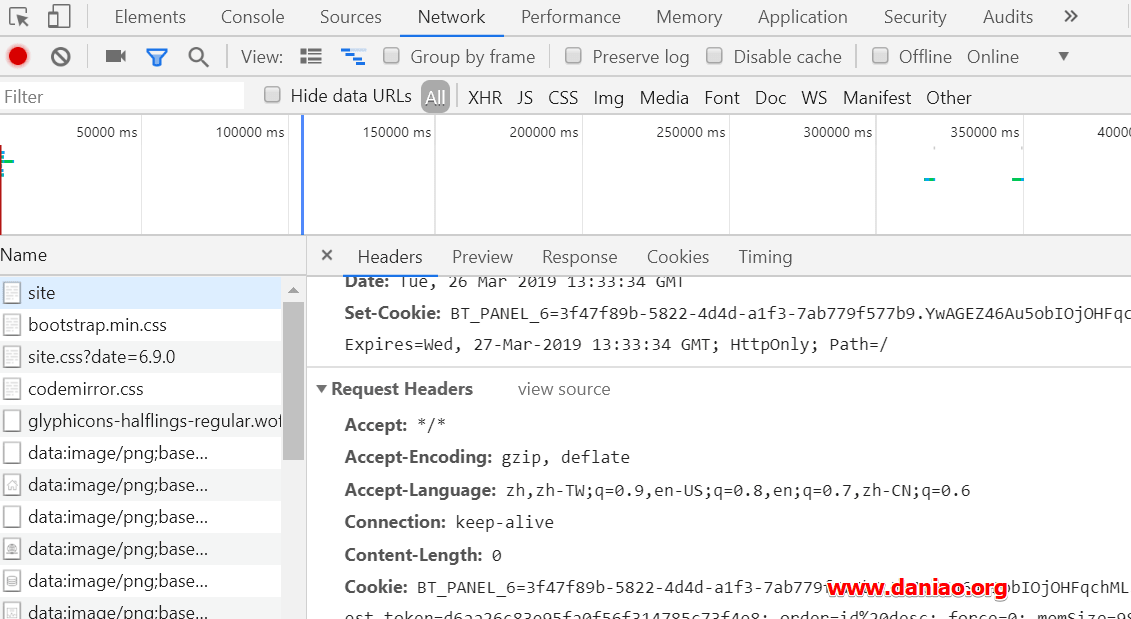Screen dimensions: 1131x619
Task: Stop recording network log
Action: pos(18,57)
